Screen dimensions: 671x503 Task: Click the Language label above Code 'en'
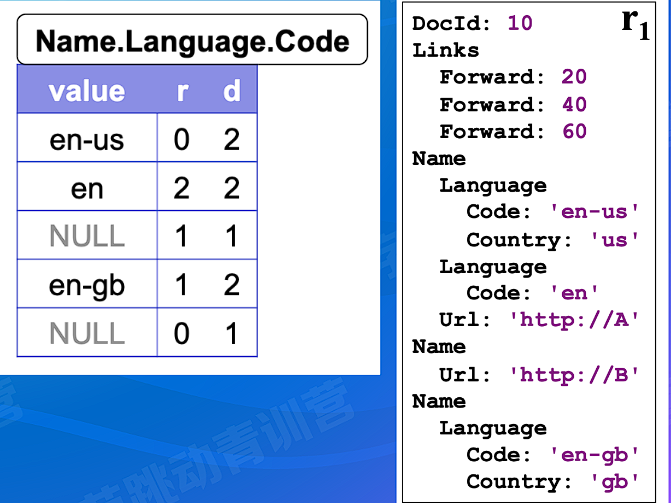[493, 268]
